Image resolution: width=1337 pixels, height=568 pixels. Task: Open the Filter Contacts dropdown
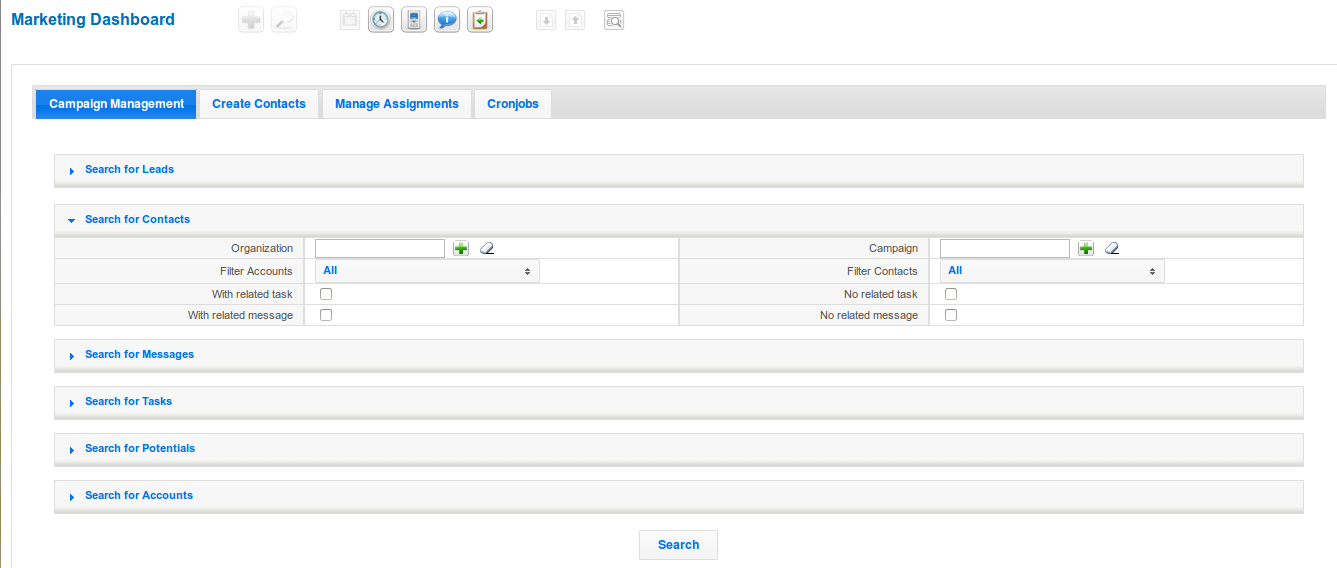[1052, 271]
